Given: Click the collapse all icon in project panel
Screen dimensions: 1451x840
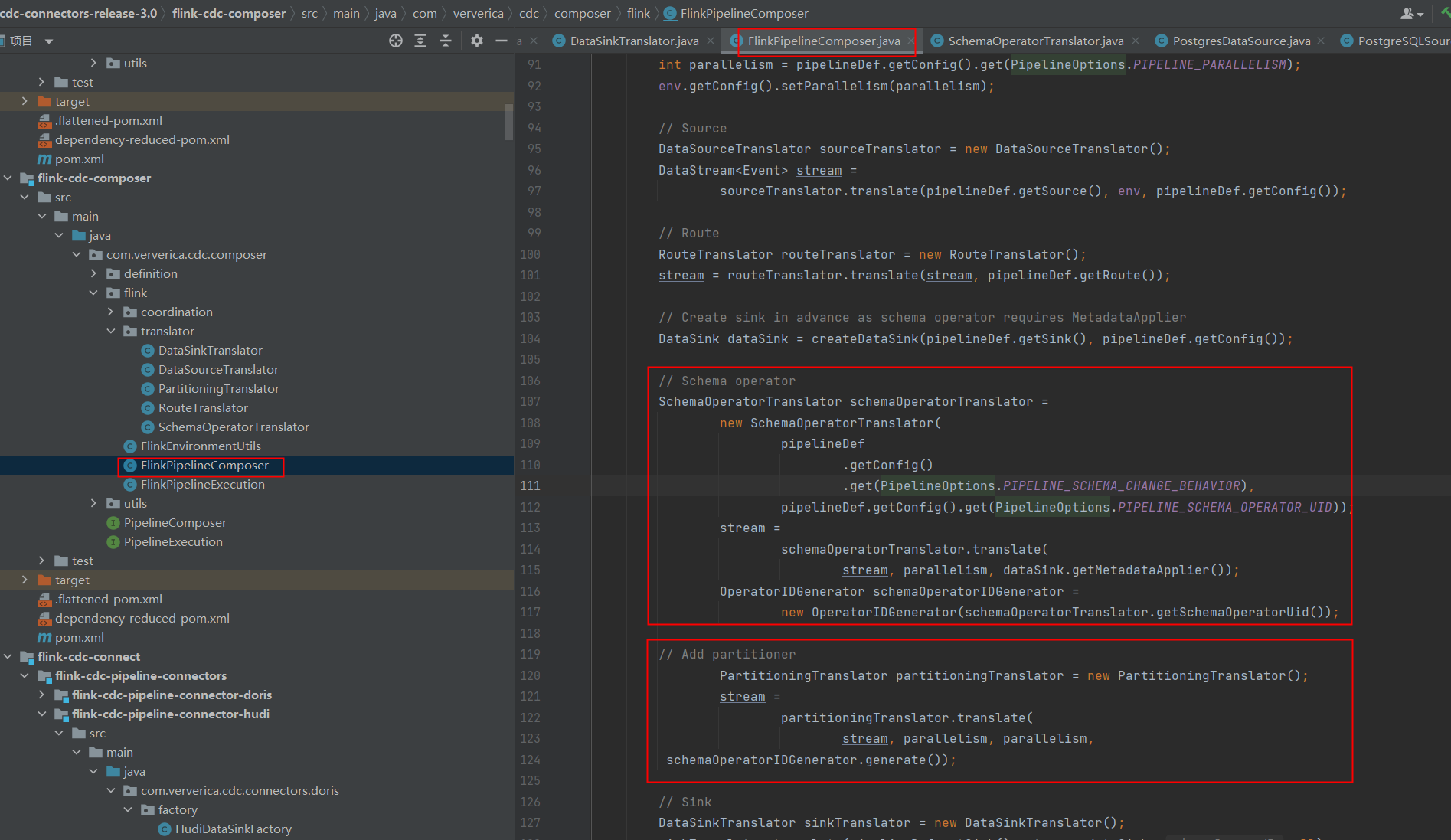Looking at the screenshot, I should coord(446,41).
